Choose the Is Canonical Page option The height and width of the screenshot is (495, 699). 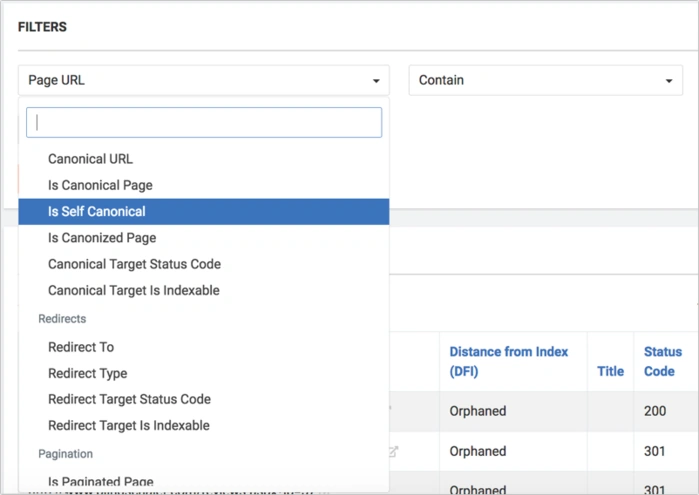point(100,185)
